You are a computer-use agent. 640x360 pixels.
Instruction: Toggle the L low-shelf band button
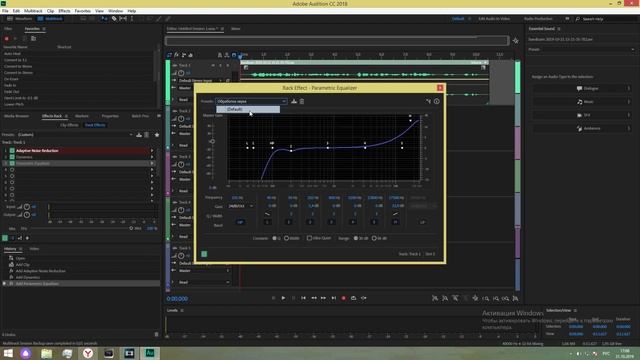tap(267, 222)
